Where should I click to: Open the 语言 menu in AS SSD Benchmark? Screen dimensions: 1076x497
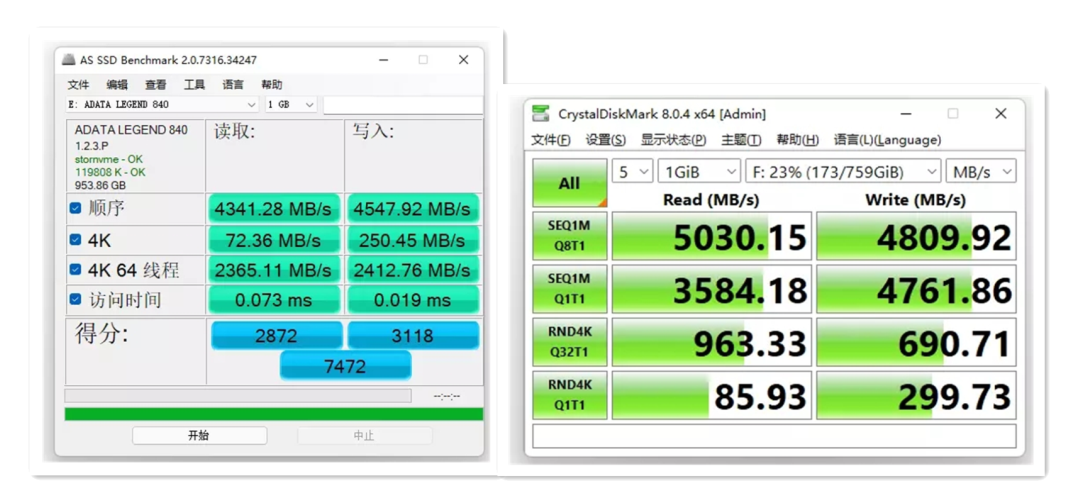[x=233, y=84]
